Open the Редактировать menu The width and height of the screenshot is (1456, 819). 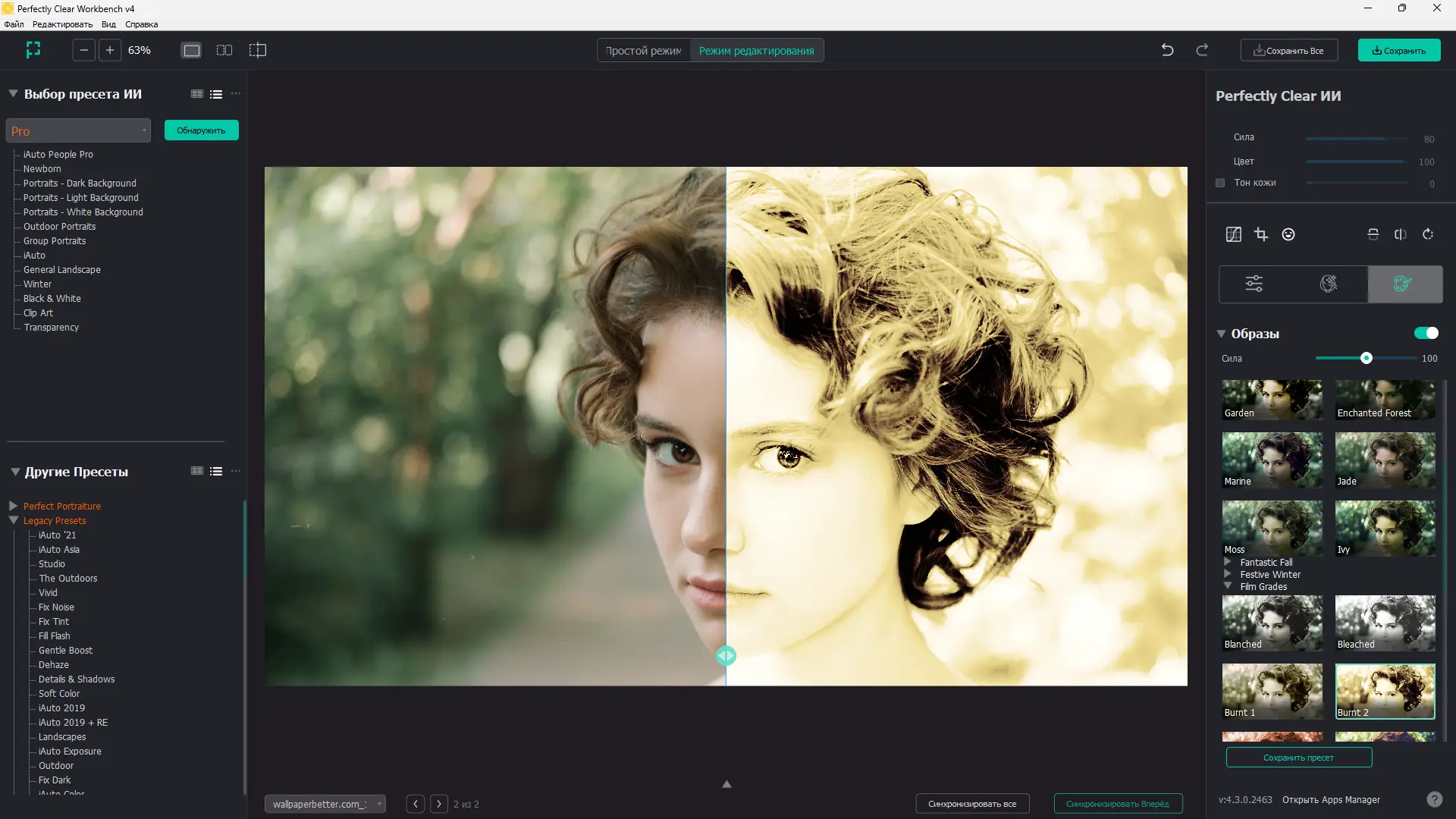(x=62, y=24)
